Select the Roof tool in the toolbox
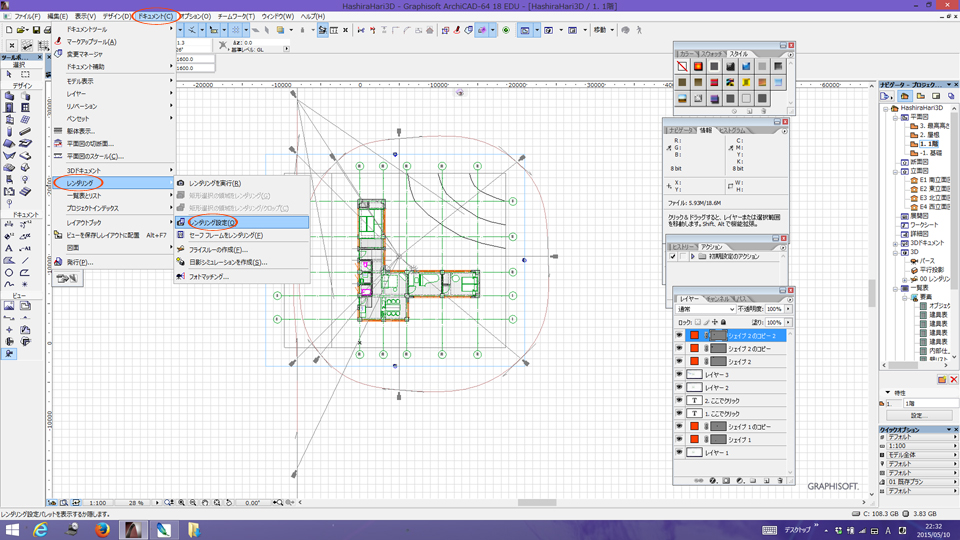The width and height of the screenshot is (960, 540). pyautogui.click(x=9, y=143)
